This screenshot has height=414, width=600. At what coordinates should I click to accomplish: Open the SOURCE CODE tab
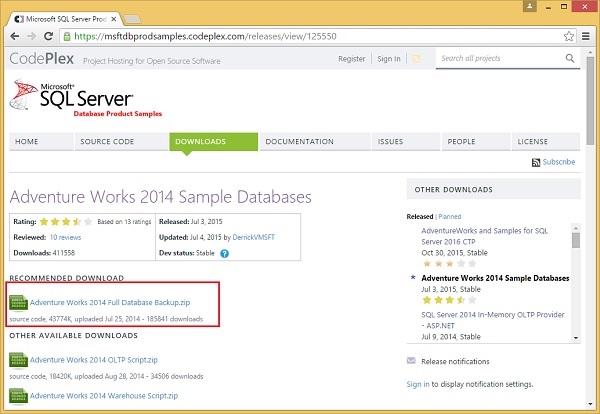click(121, 142)
